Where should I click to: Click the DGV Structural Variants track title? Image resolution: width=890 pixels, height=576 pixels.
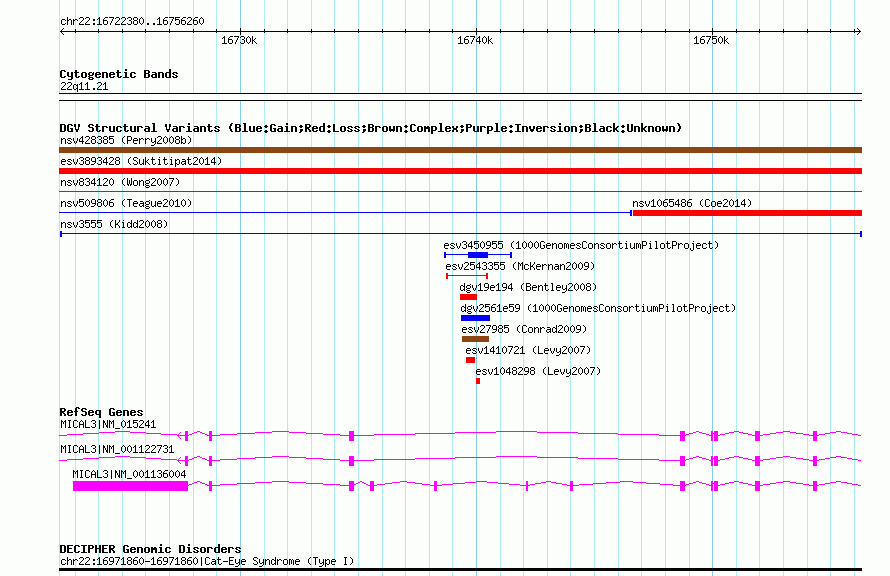point(371,128)
